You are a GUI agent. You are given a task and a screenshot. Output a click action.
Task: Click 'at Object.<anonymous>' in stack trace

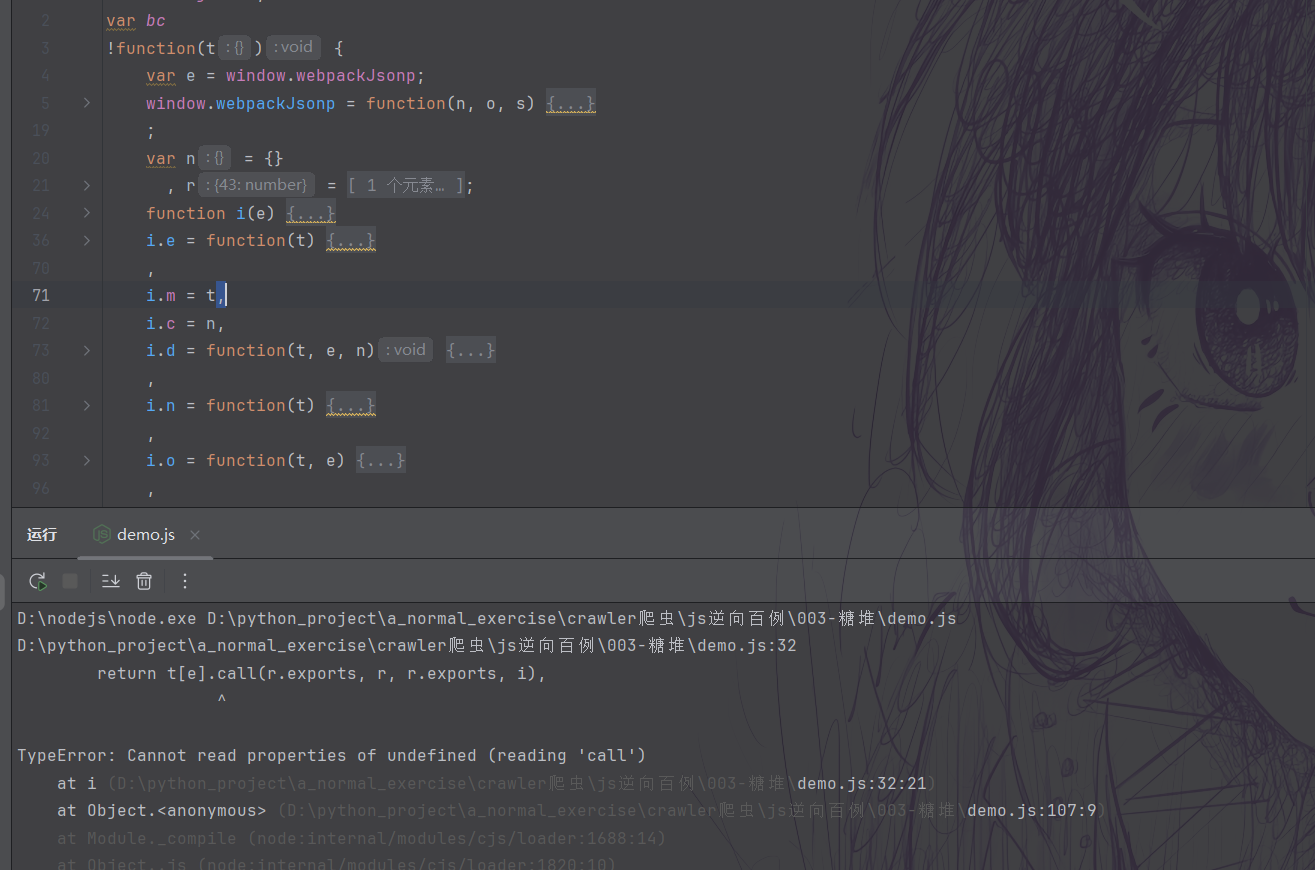tap(162, 810)
